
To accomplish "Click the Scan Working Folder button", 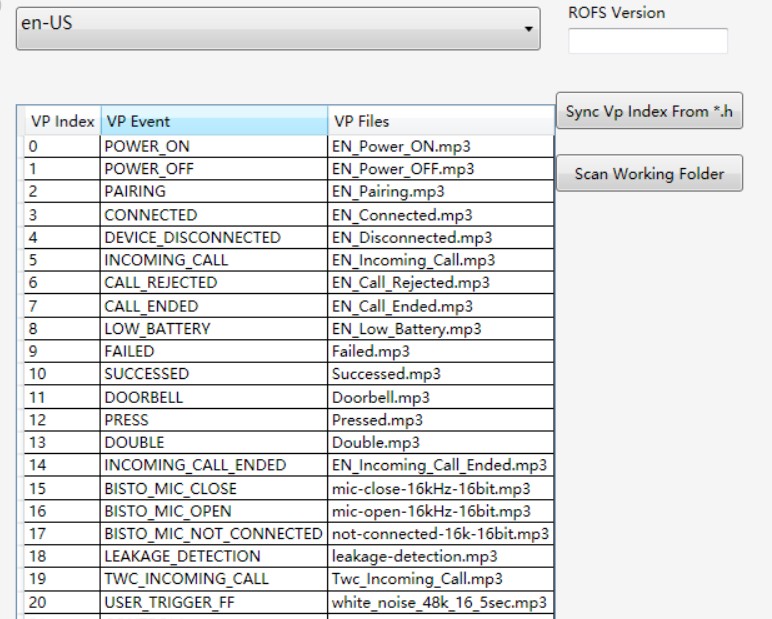I will (649, 174).
